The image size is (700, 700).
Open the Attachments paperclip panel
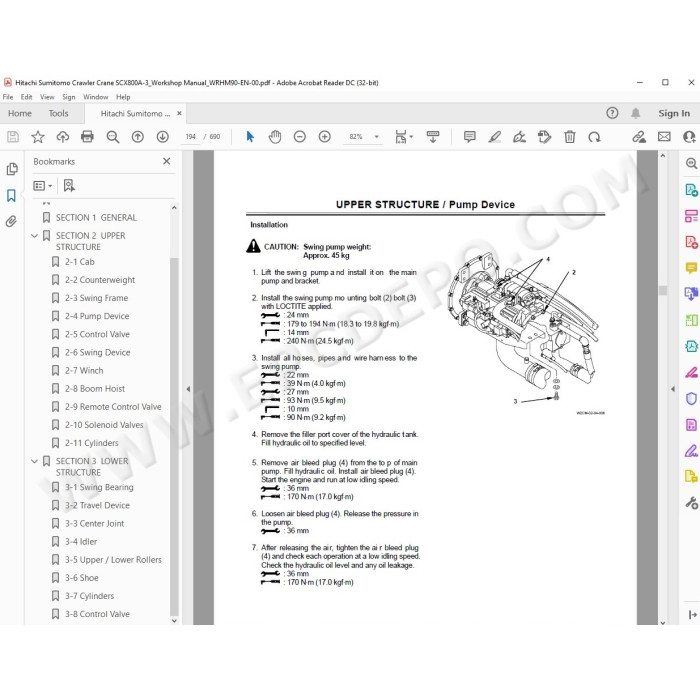[11, 221]
